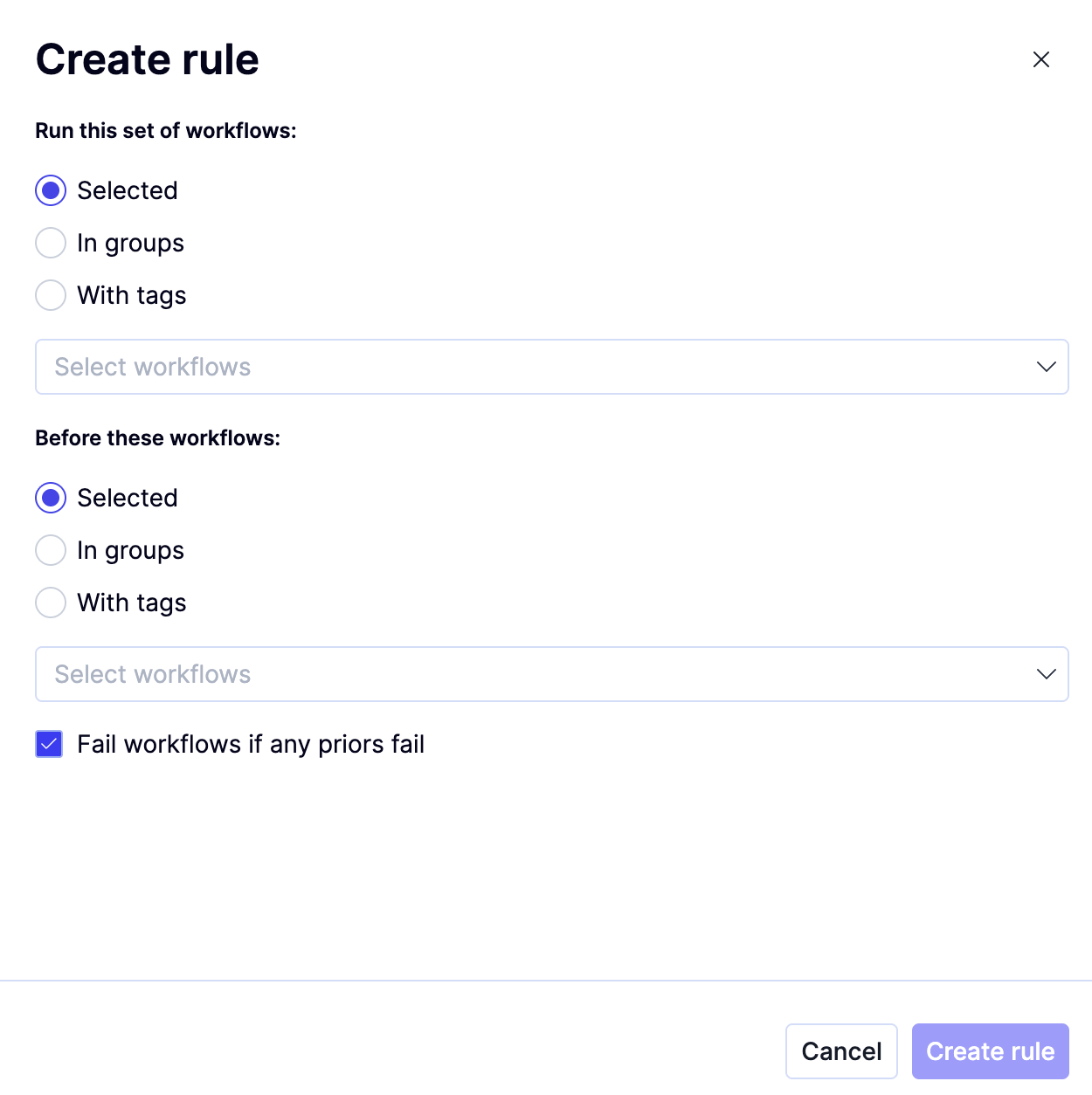Click the 'Before these workflows:' heading
The width and height of the screenshot is (1092, 1095).
coord(158,438)
